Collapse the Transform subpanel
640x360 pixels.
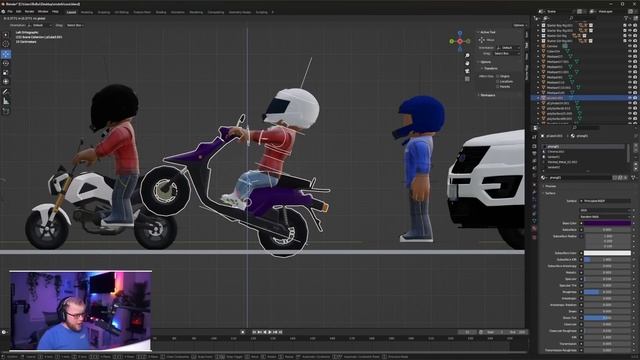tap(482, 69)
